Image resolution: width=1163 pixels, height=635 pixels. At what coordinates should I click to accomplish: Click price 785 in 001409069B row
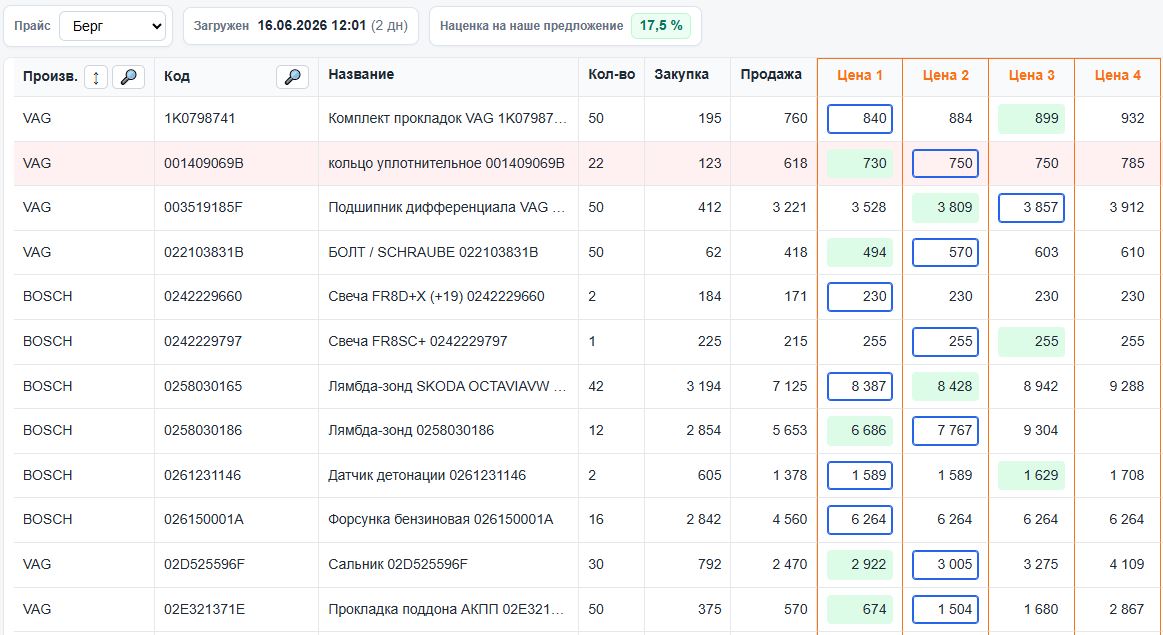point(1133,163)
